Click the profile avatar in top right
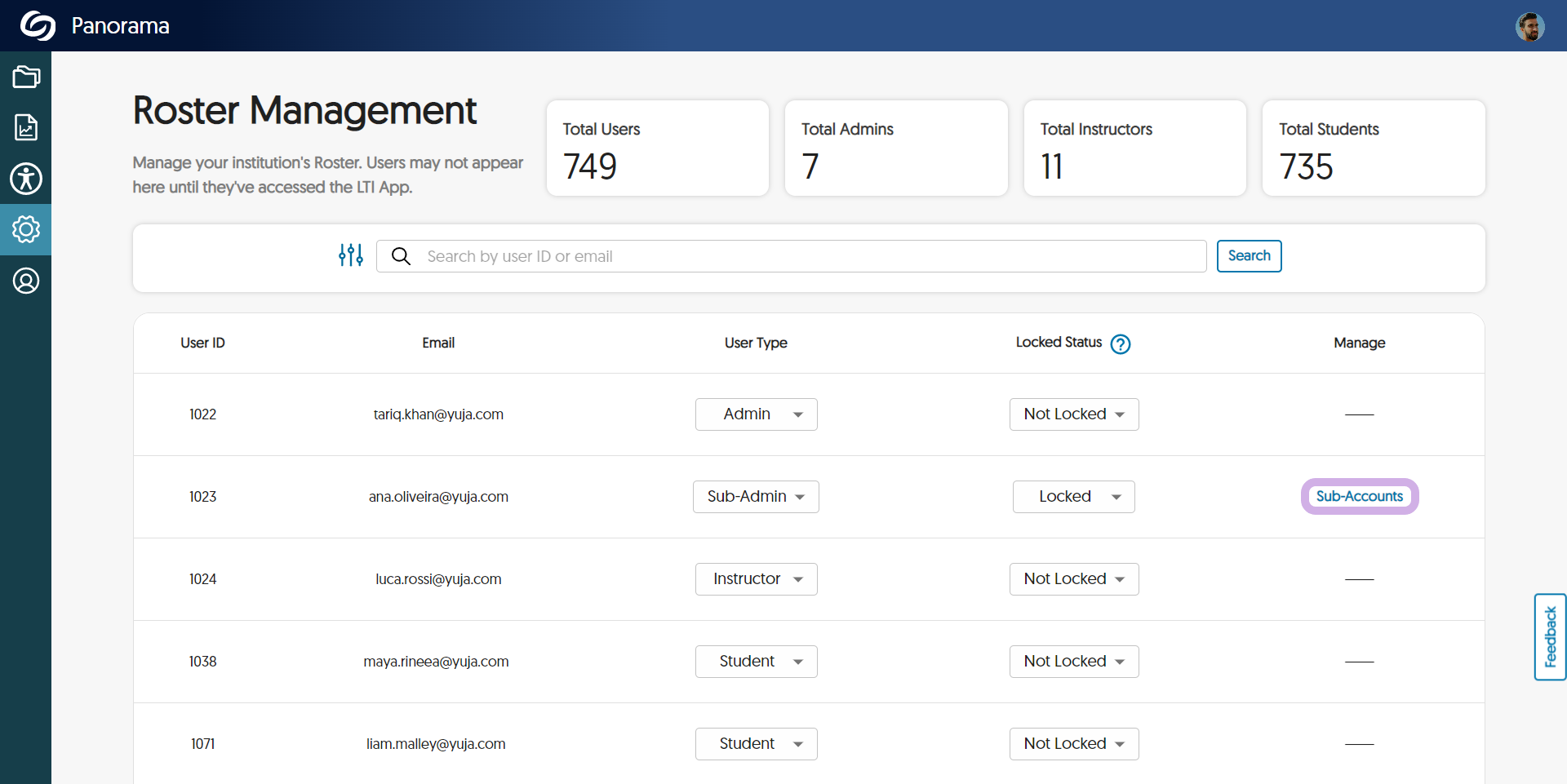The height and width of the screenshot is (784, 1567). tap(1529, 27)
